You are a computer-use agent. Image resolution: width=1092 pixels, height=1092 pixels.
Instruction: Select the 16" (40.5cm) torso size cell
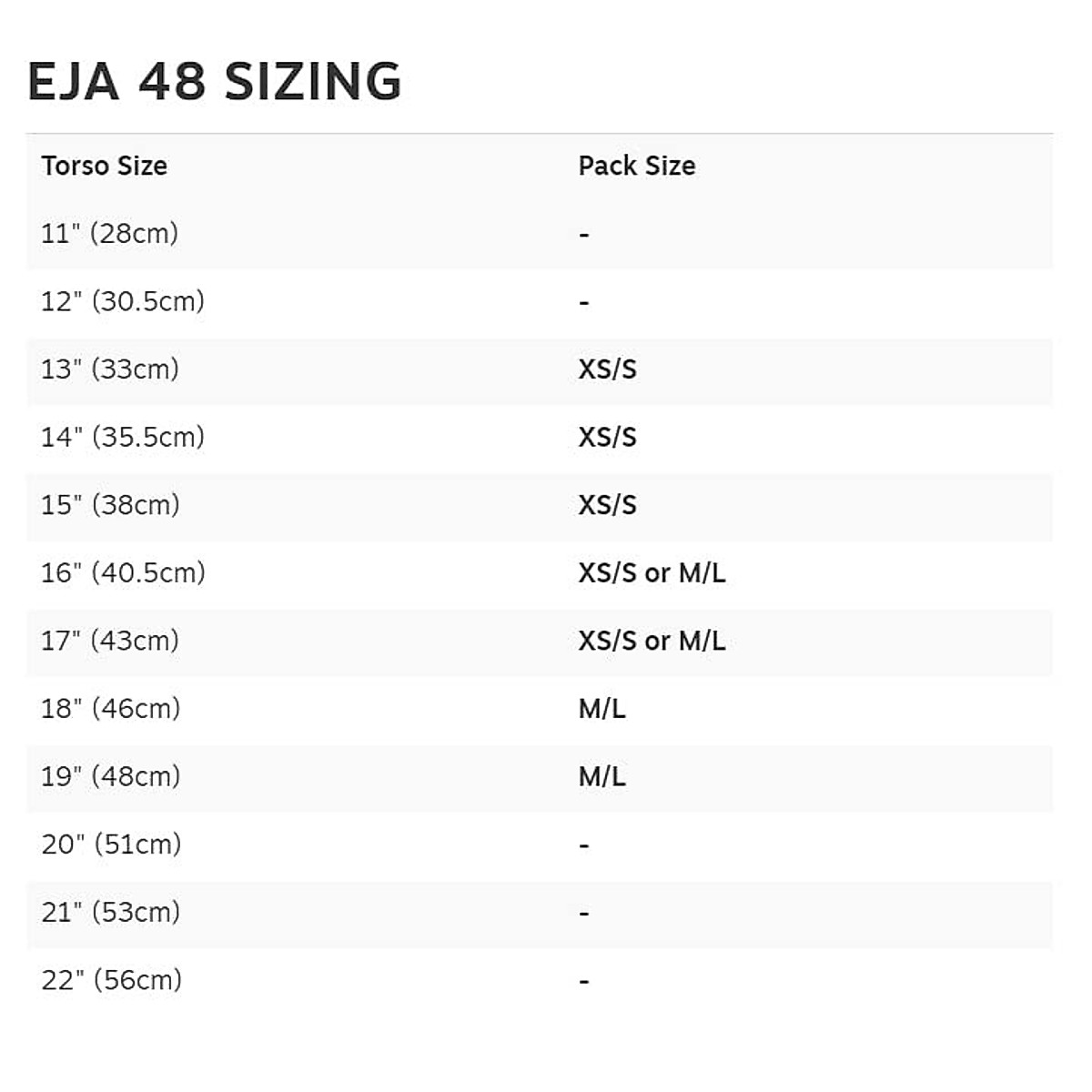(123, 573)
